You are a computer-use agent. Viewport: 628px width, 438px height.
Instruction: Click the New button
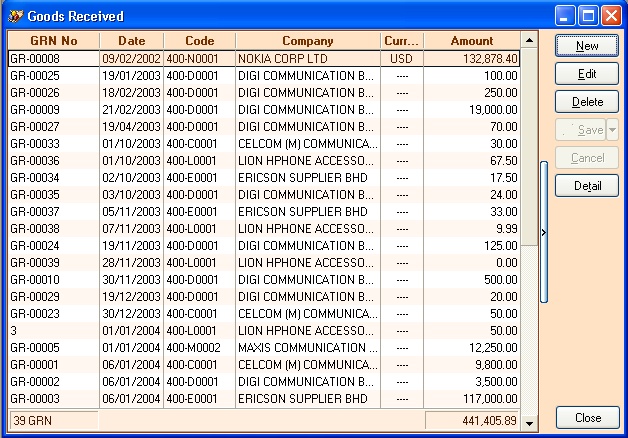point(587,46)
